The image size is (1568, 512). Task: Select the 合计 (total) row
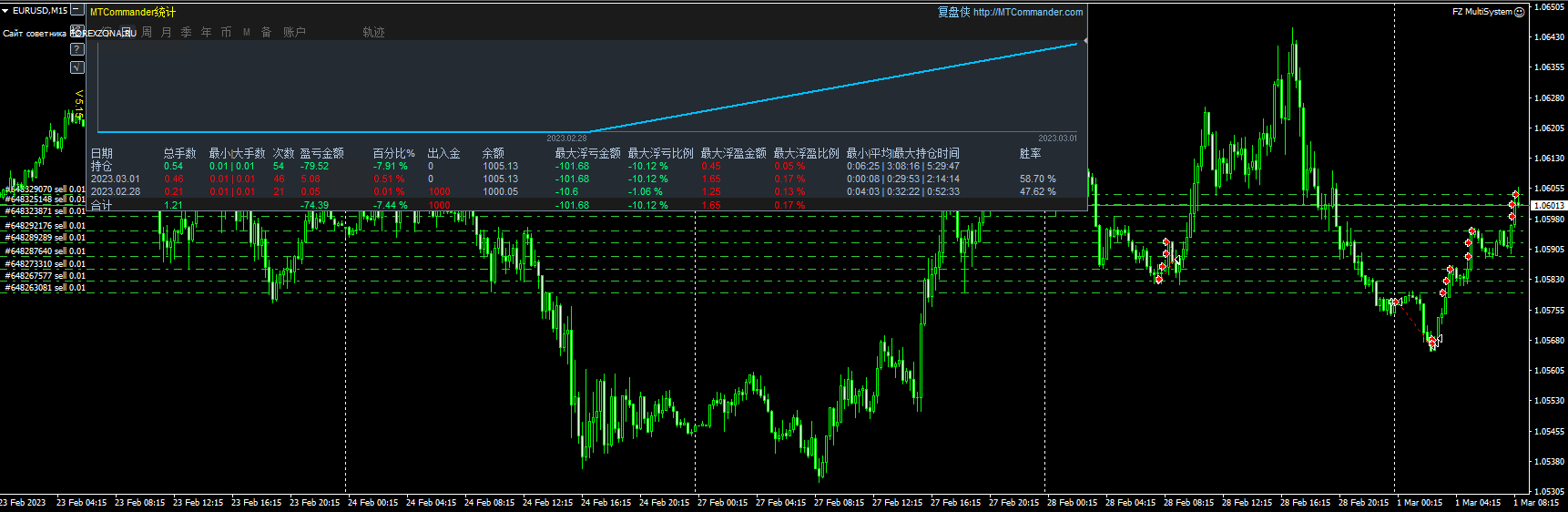[588, 205]
